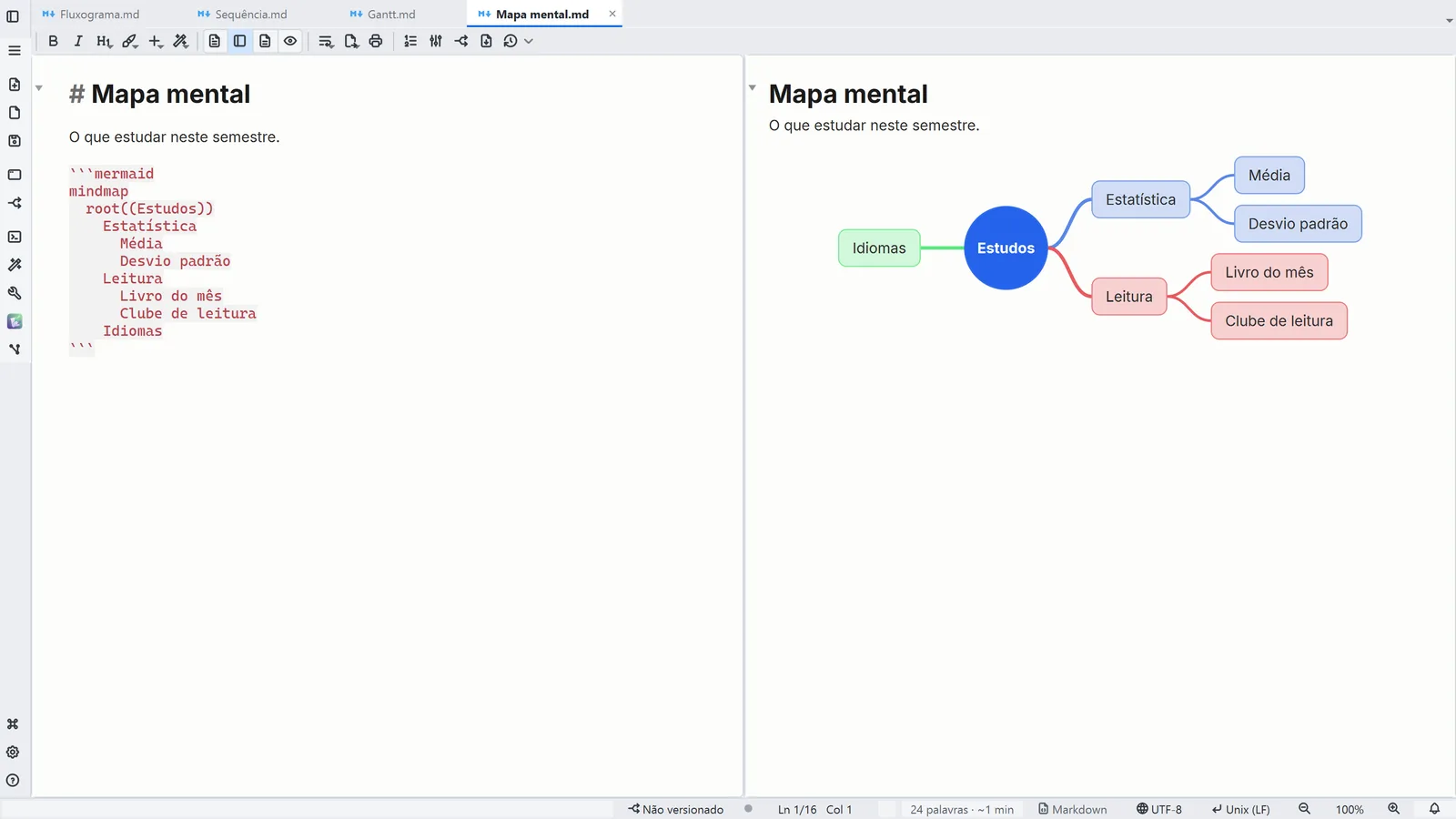This screenshot has width=1456, height=819.
Task: Open the magic wand tools dropdown
Action: 181,41
